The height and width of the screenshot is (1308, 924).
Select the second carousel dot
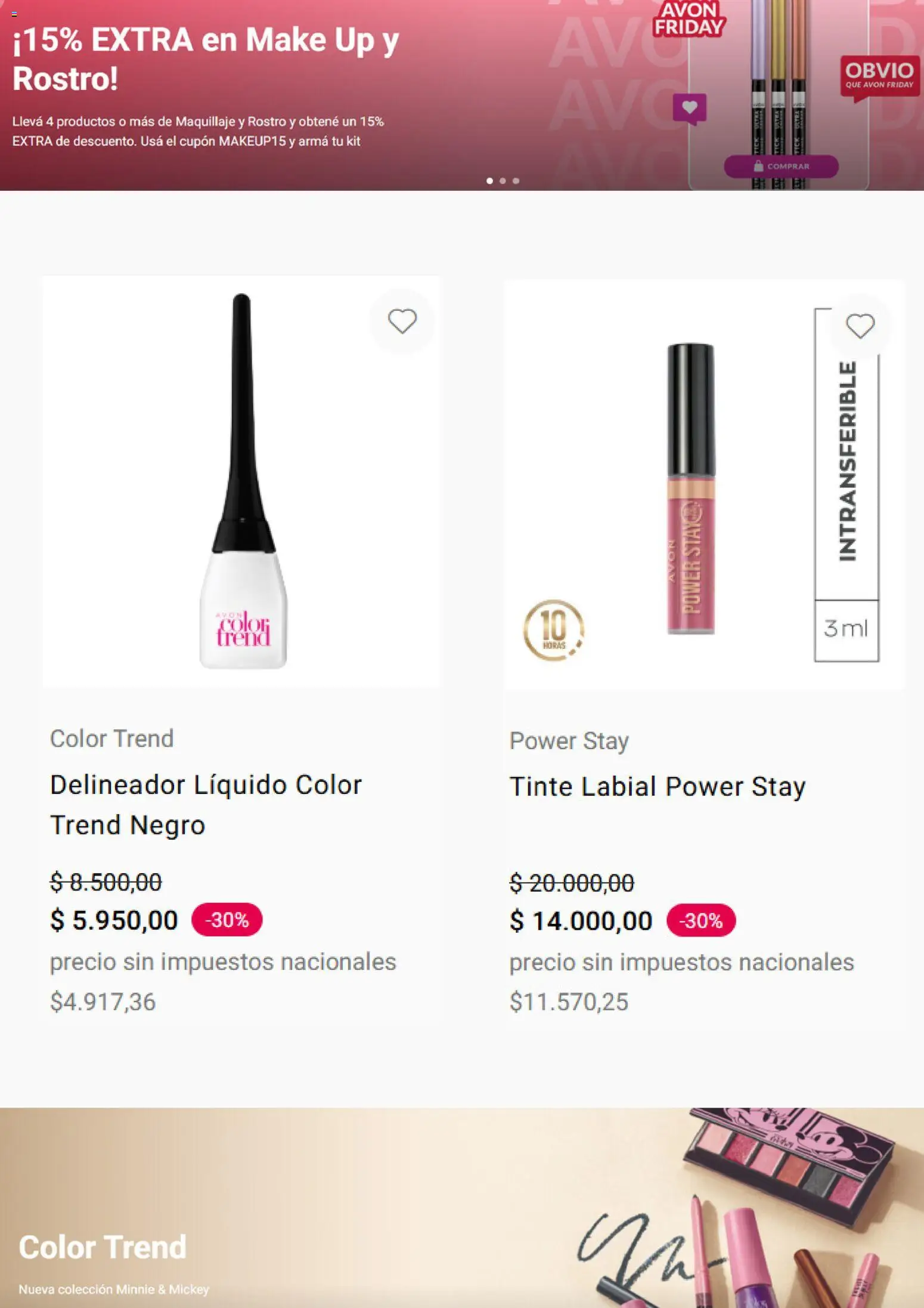[504, 180]
